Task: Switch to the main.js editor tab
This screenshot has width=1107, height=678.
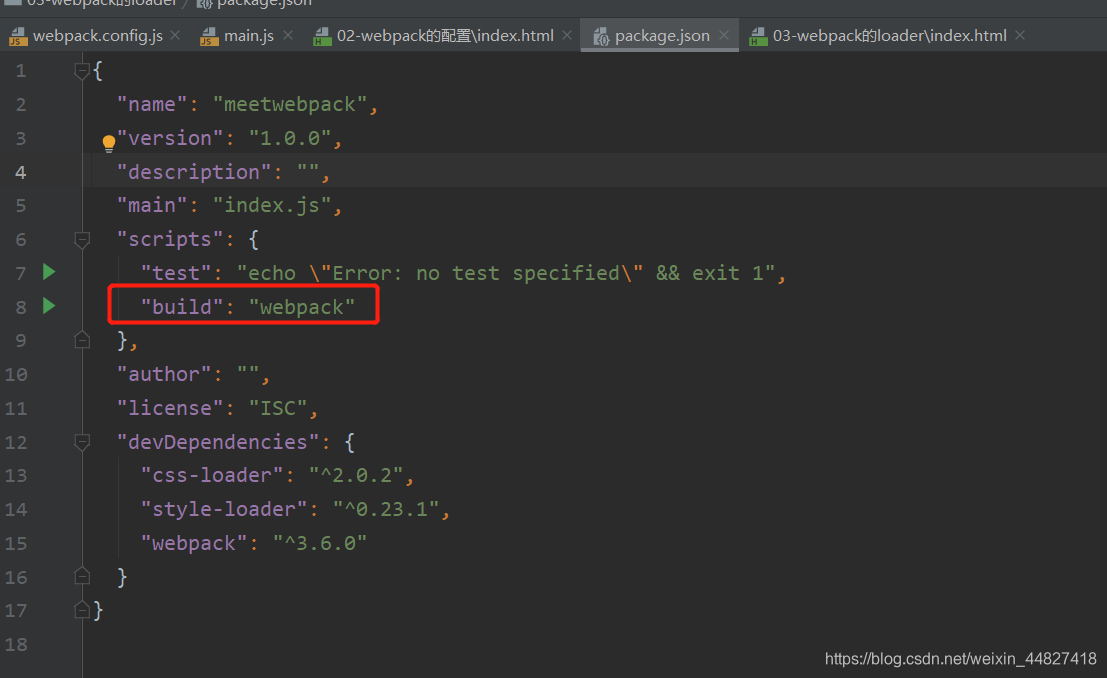Action: point(249,35)
